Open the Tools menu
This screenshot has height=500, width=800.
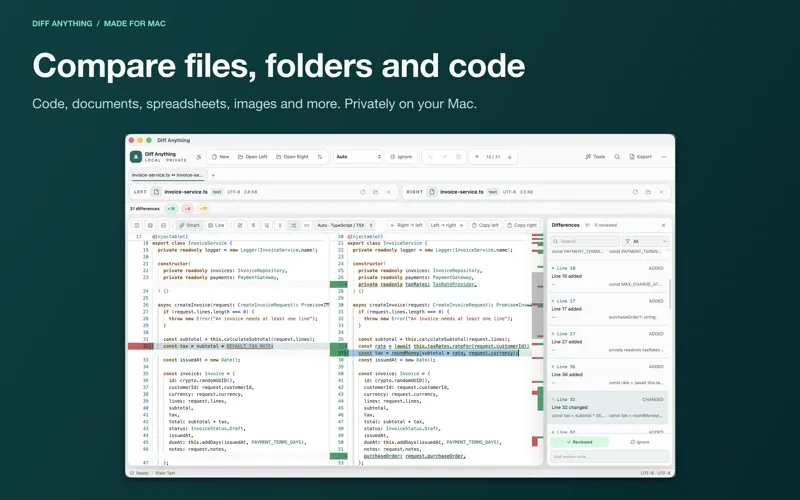click(595, 157)
